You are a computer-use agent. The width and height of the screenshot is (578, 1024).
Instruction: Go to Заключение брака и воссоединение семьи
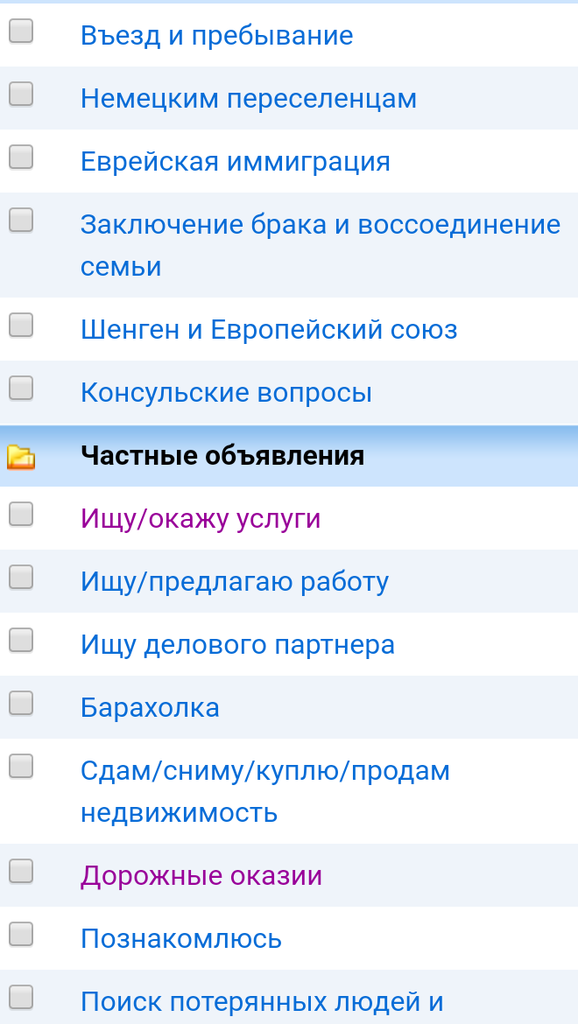(x=321, y=246)
